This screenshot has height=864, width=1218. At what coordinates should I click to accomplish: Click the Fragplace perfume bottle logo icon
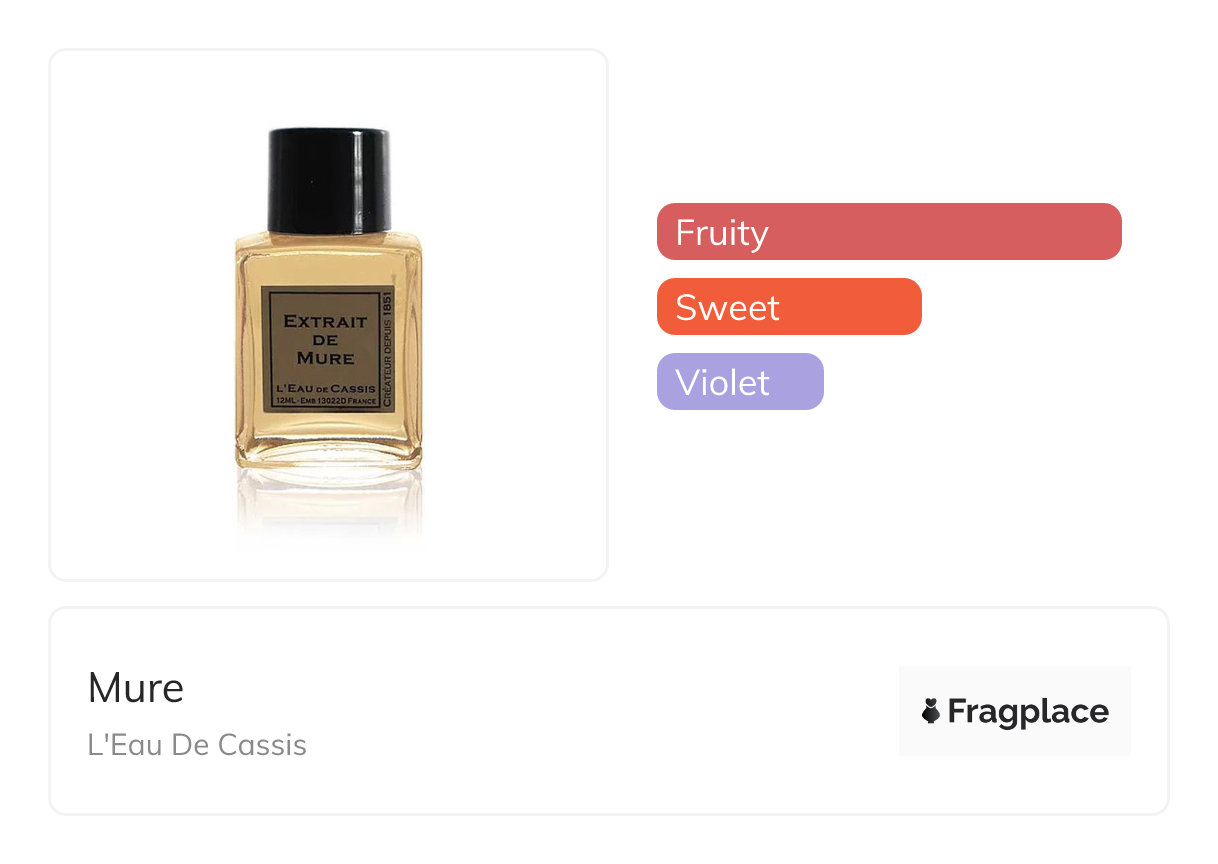(x=931, y=711)
